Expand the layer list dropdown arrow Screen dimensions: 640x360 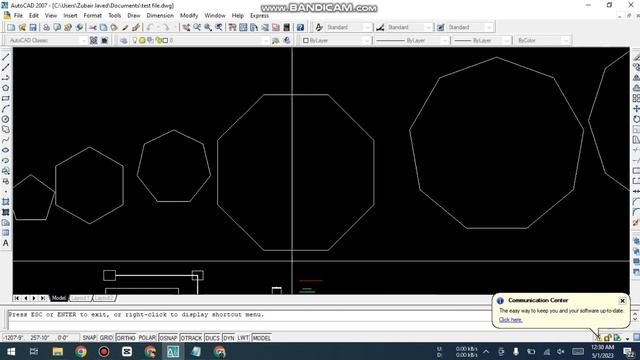coord(266,40)
